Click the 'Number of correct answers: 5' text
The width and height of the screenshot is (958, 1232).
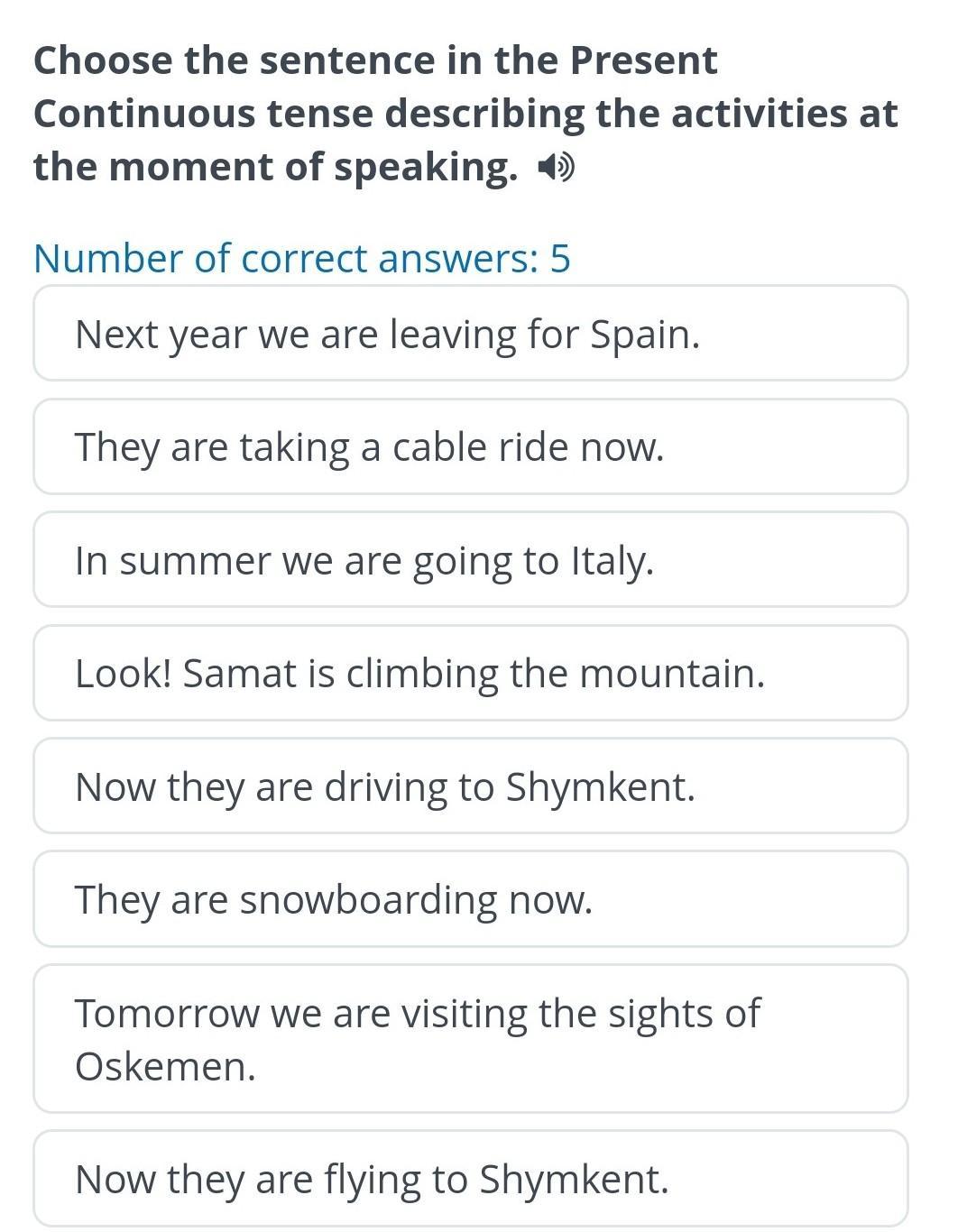point(302,258)
